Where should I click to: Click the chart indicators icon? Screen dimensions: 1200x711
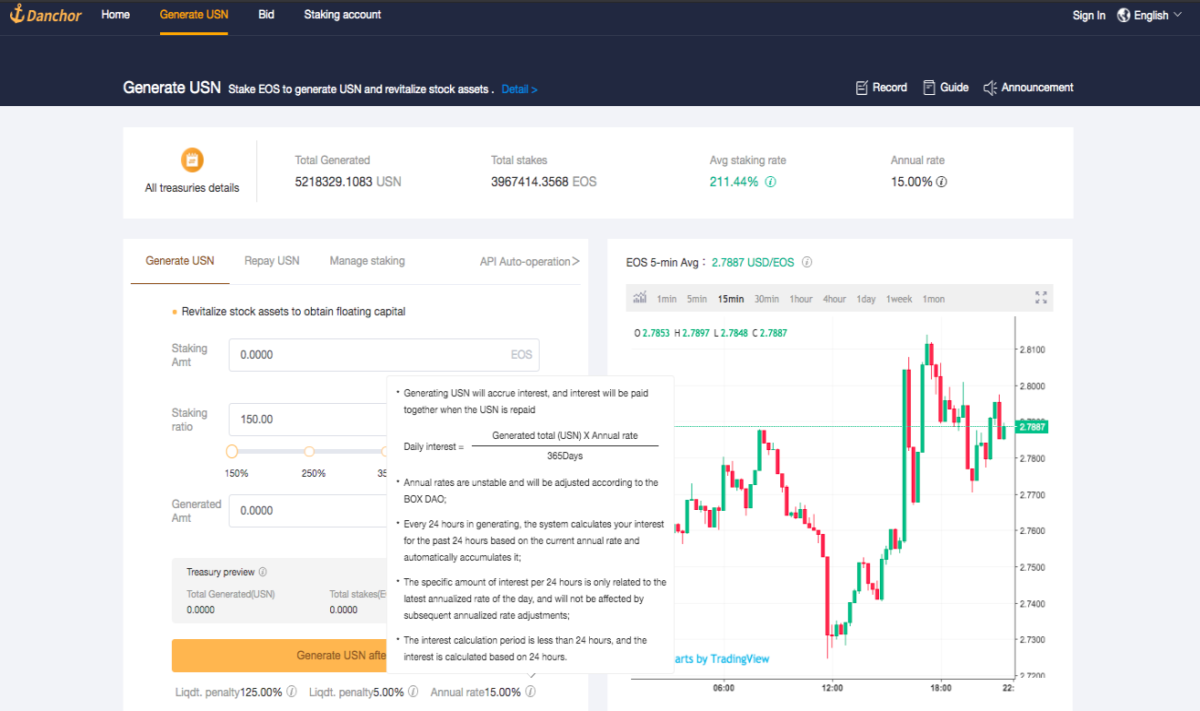(639, 298)
